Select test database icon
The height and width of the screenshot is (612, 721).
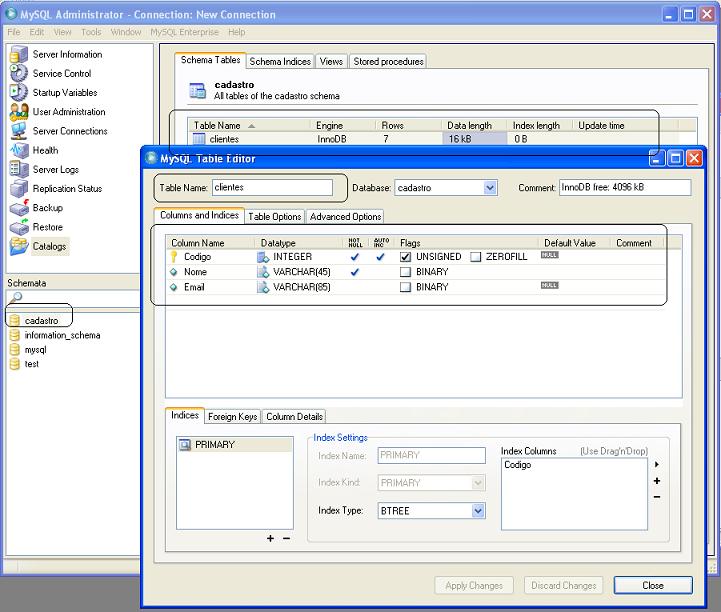coord(15,364)
